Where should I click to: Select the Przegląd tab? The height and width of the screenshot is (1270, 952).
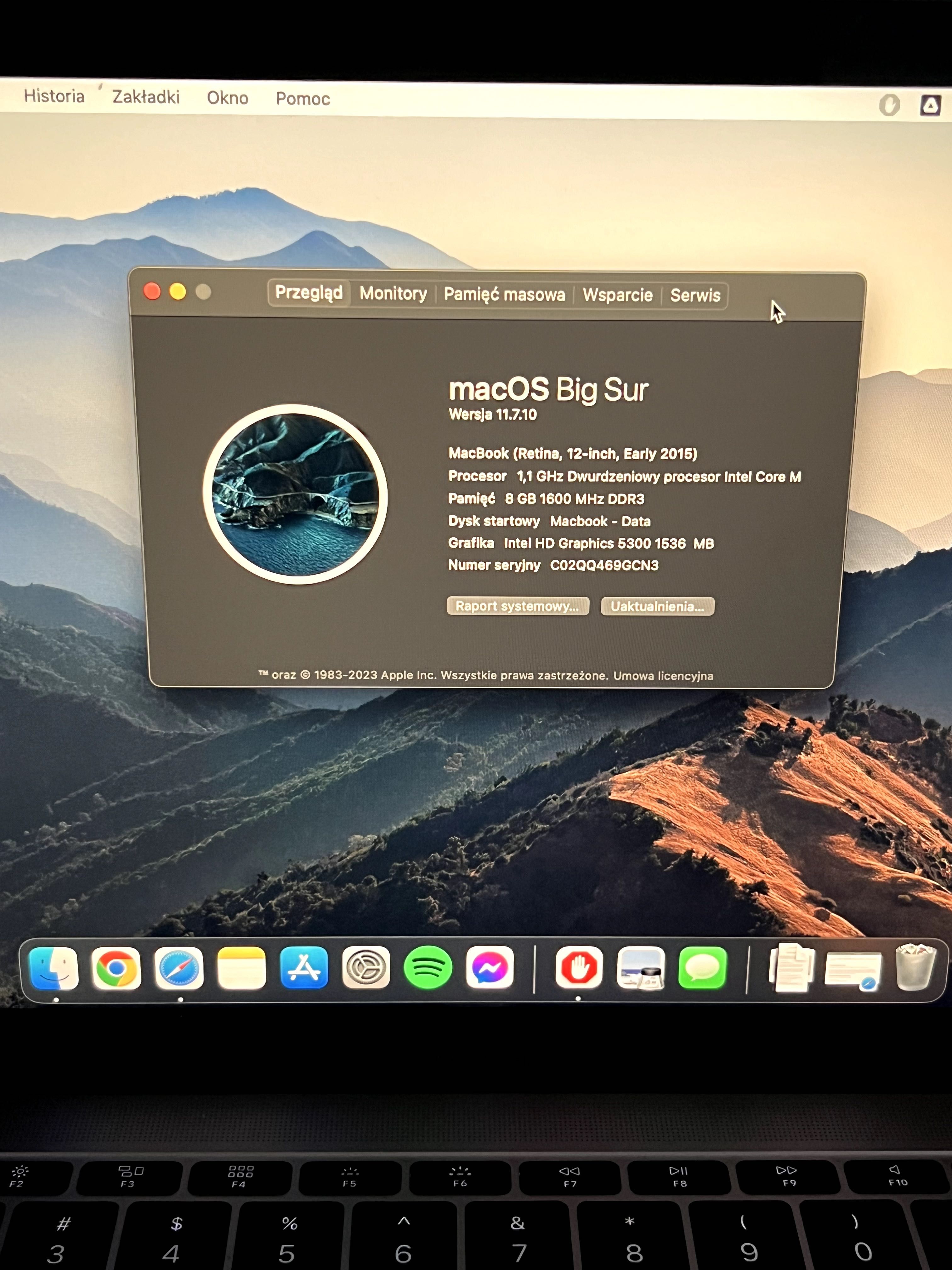pyautogui.click(x=309, y=293)
